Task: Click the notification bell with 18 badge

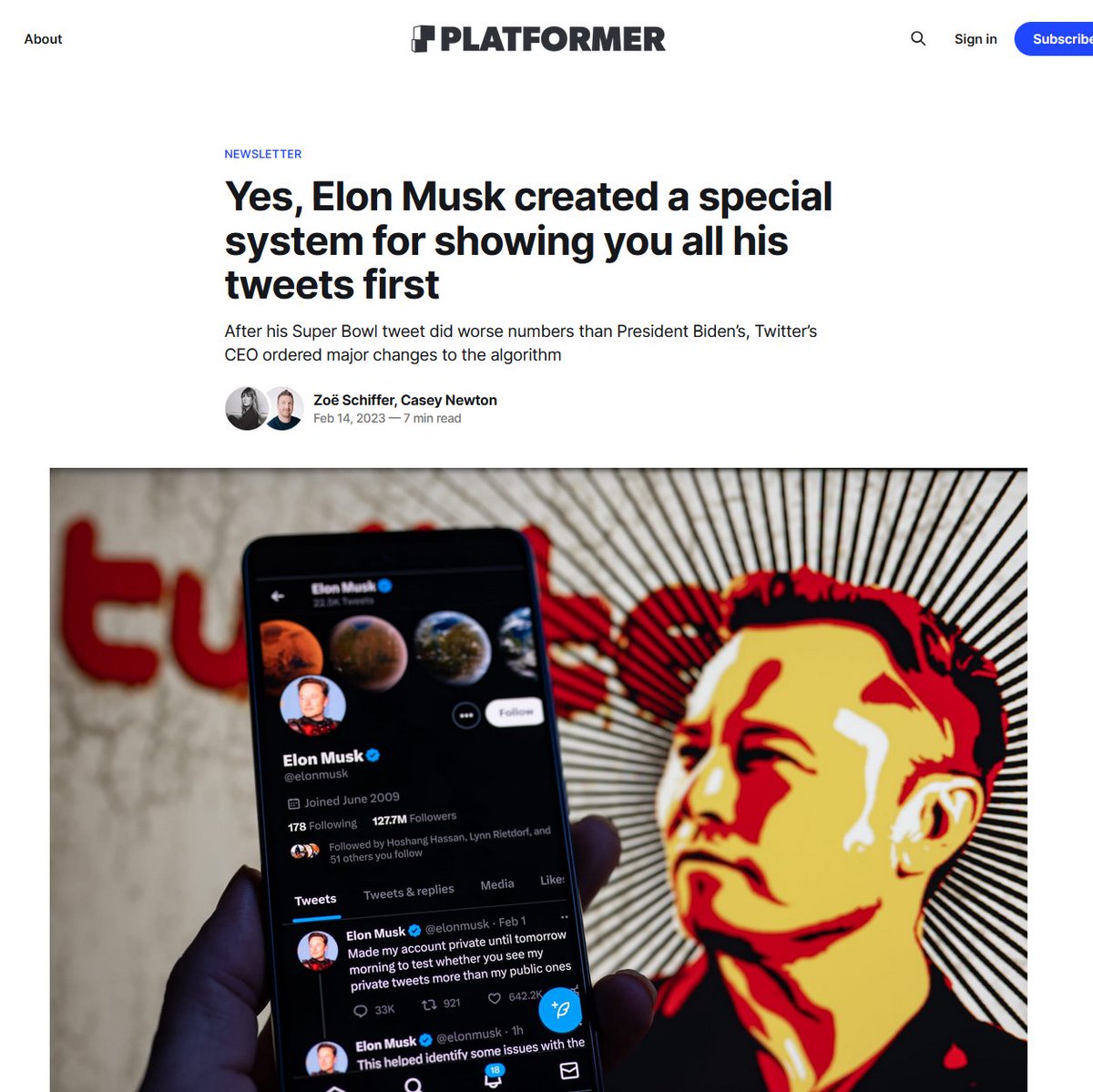Action: click(493, 1076)
